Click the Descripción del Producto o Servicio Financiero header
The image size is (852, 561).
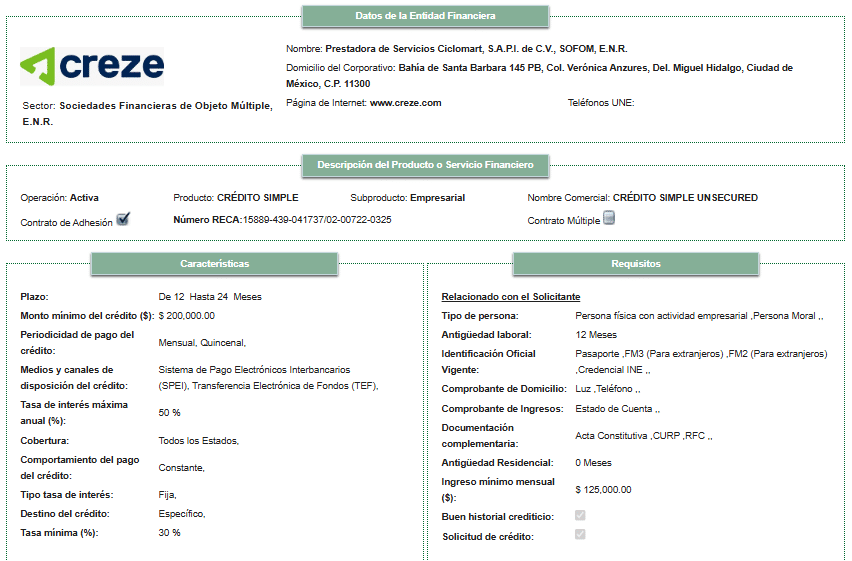coord(425,165)
